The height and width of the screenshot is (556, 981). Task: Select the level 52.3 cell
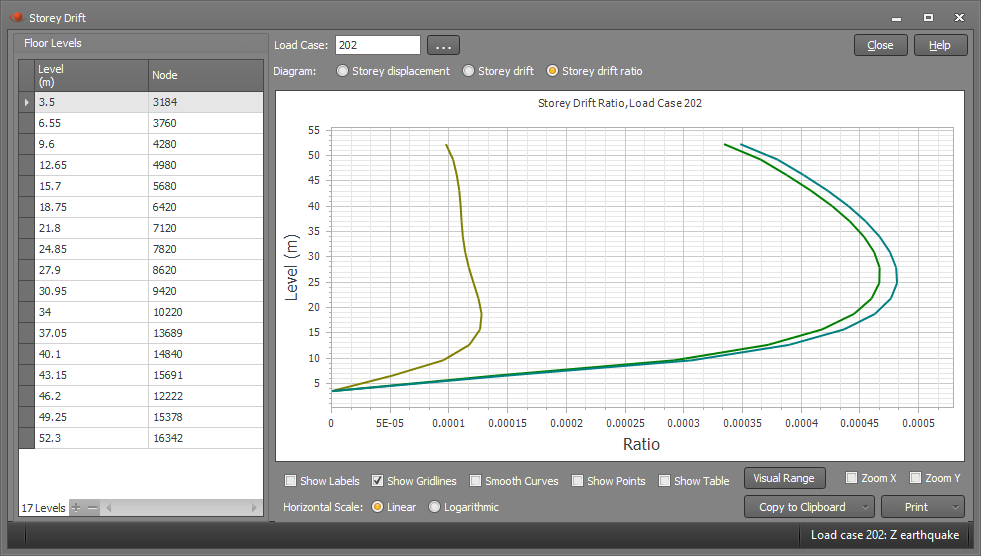point(91,438)
